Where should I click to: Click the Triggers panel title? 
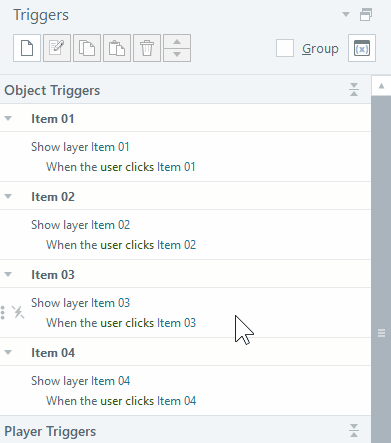point(41,15)
